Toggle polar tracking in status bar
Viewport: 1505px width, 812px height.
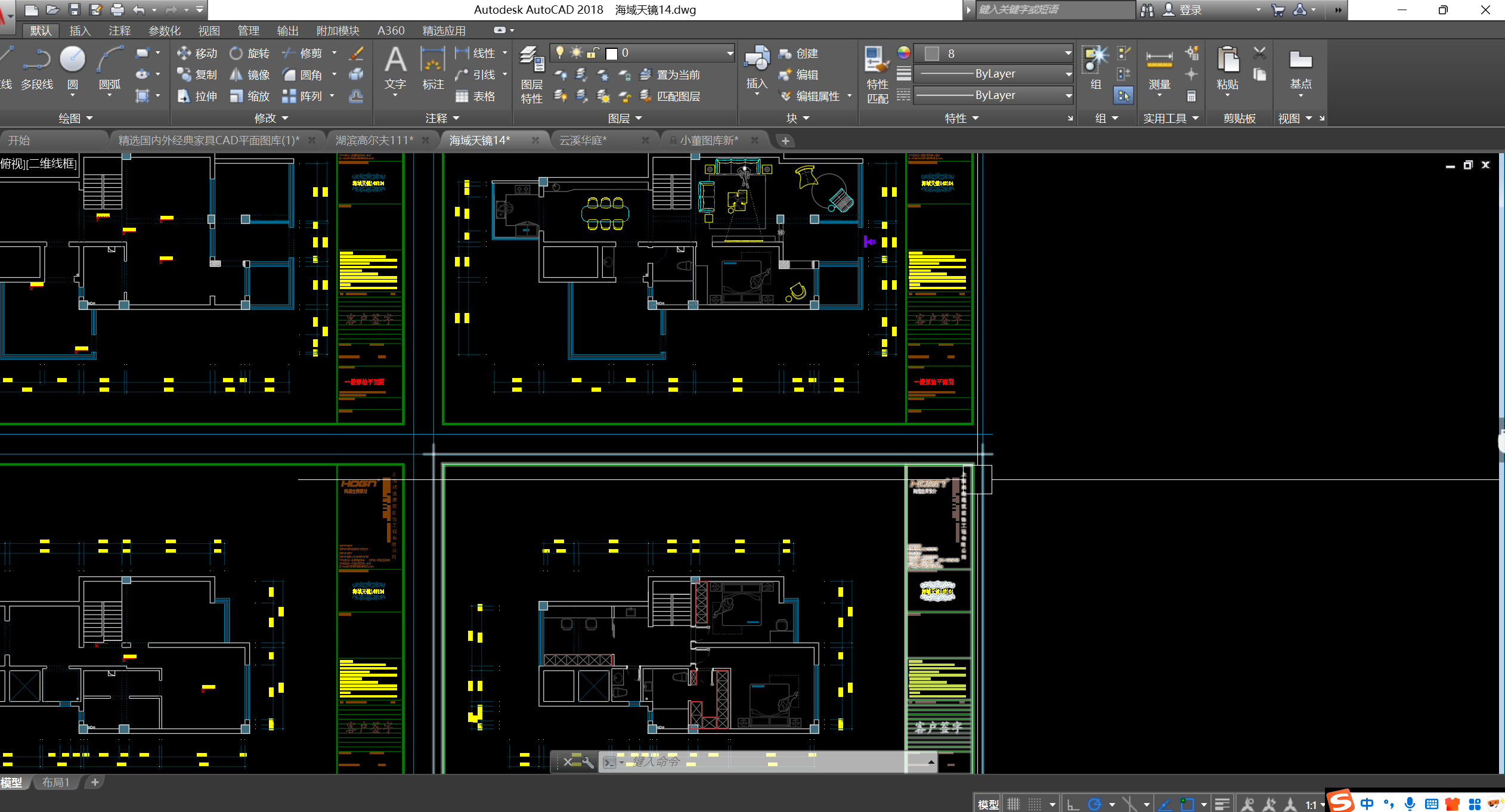1095,804
